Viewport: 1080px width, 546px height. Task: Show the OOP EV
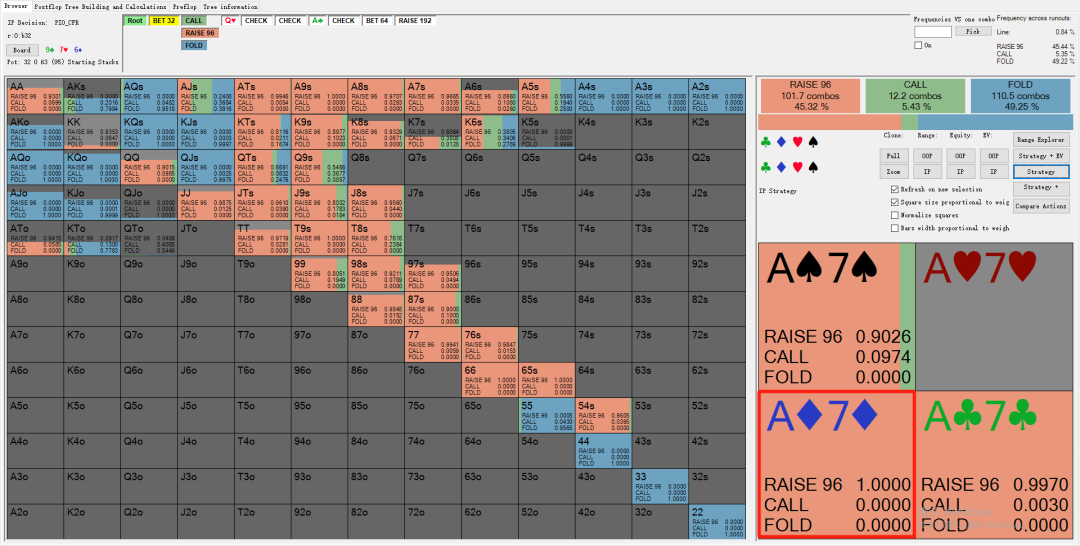pyautogui.click(x=994, y=156)
